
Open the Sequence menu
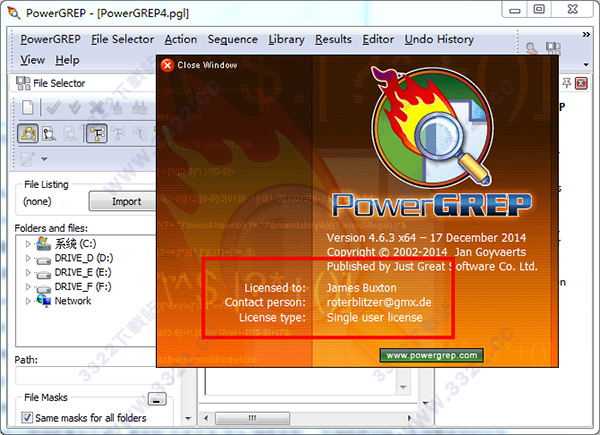[233, 39]
